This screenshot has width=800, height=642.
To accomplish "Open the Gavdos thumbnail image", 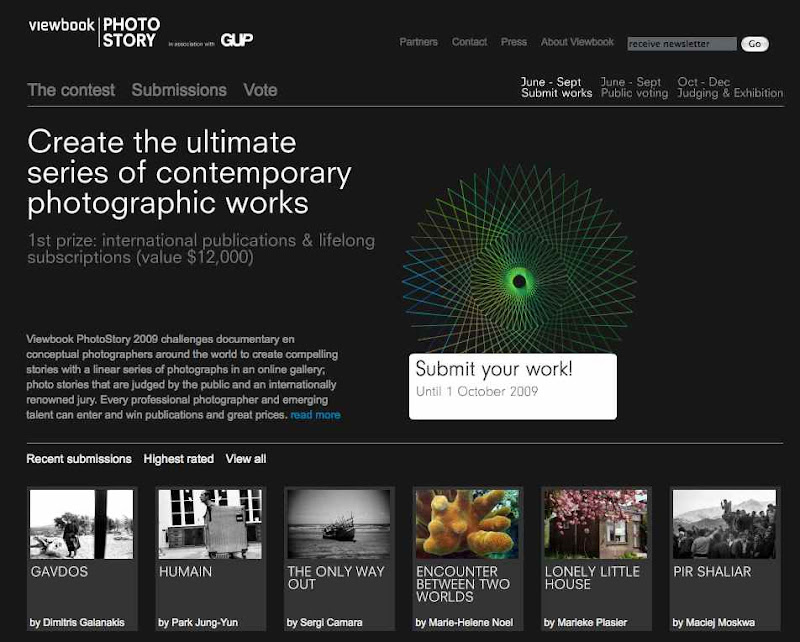I will pyautogui.click(x=82, y=524).
